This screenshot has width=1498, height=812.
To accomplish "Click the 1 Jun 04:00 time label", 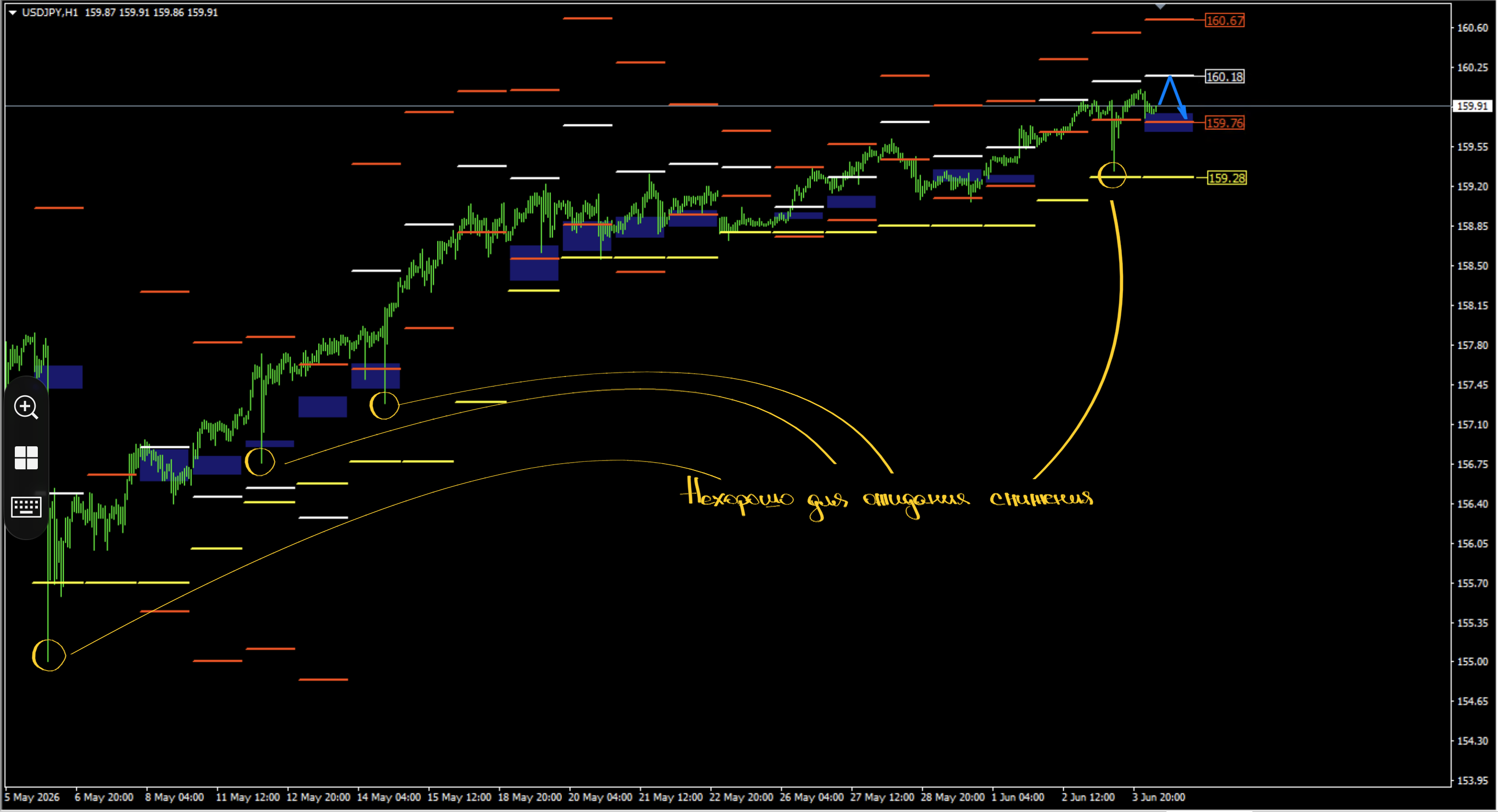I will (x=1018, y=797).
